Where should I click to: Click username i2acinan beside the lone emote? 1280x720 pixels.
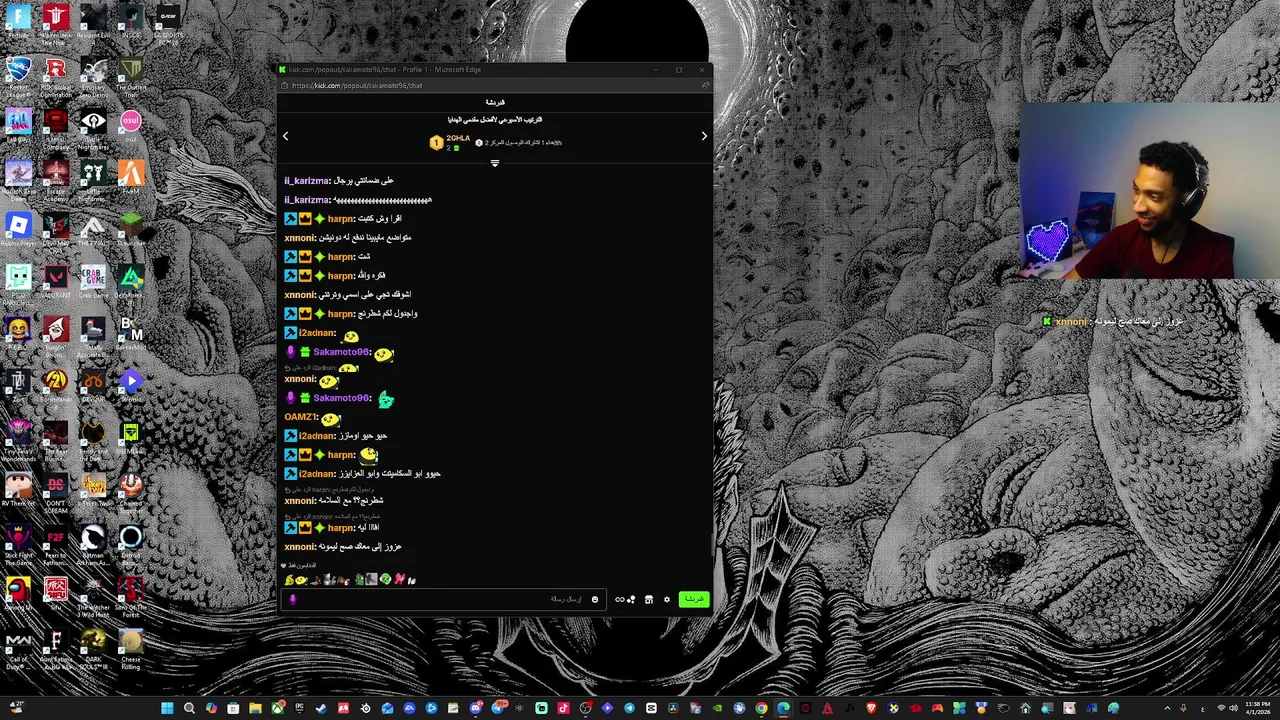tap(316, 333)
